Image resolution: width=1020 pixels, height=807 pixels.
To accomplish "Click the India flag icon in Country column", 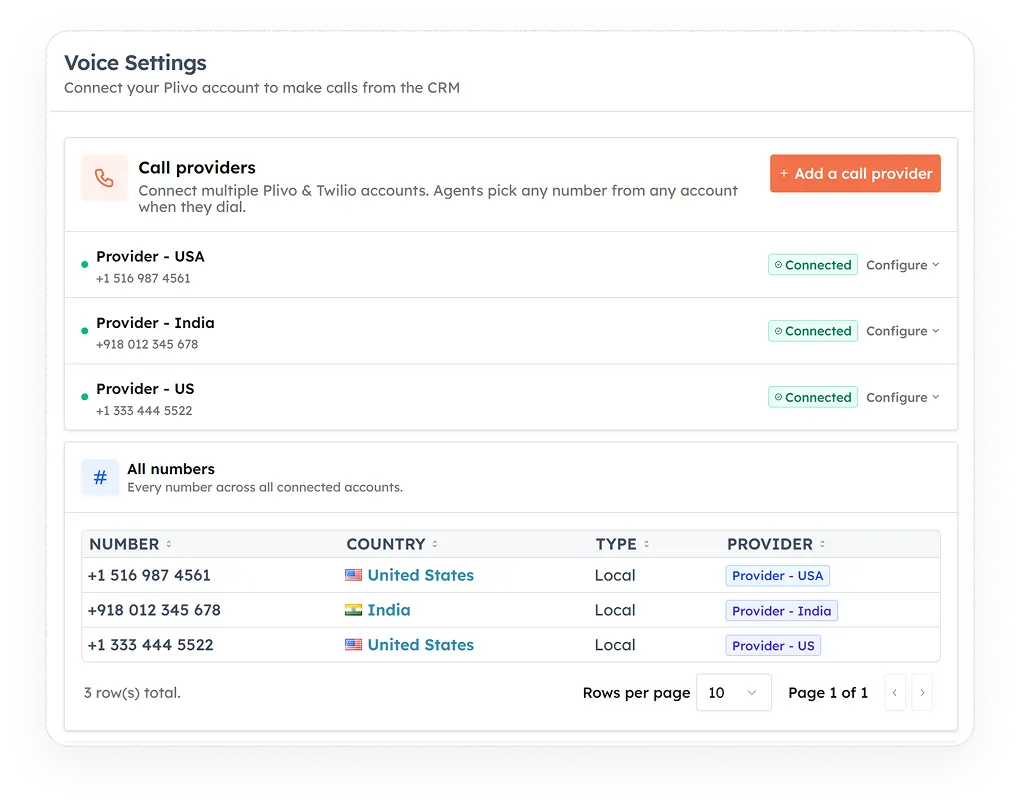I will pyautogui.click(x=353, y=610).
